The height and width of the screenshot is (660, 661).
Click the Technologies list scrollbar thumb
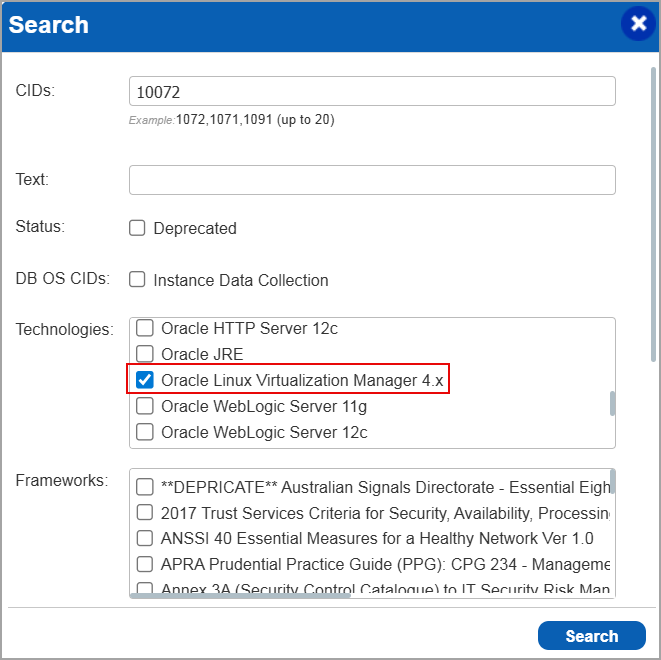pos(612,403)
